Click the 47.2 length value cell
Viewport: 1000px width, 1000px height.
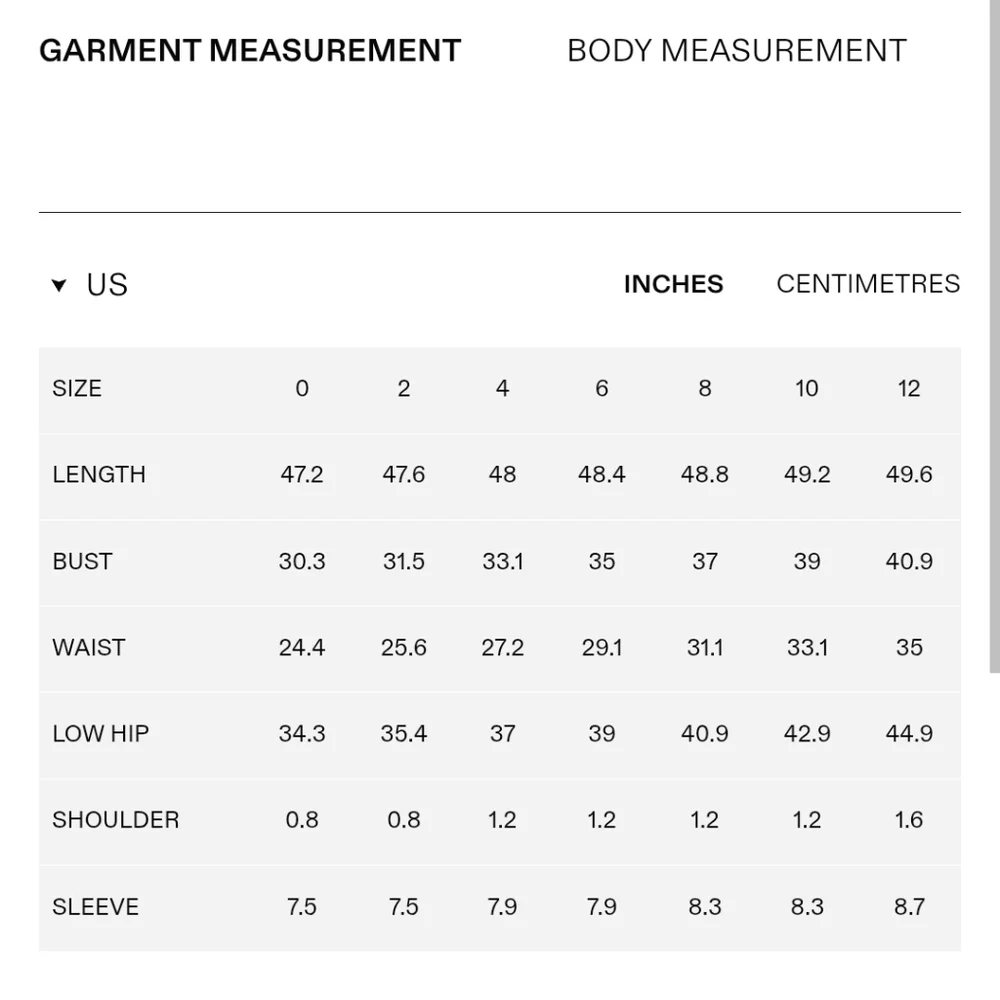click(x=302, y=475)
